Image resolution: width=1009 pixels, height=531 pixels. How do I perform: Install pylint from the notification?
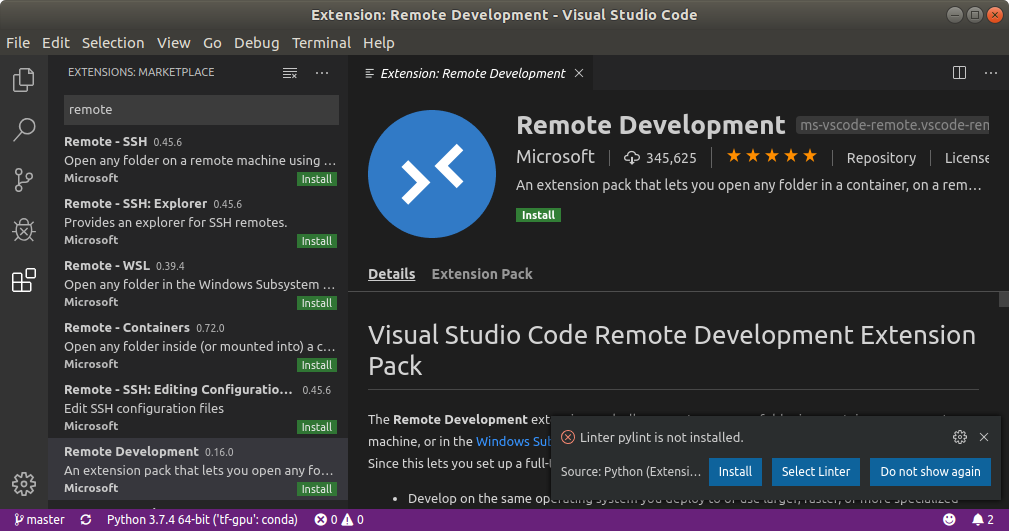tap(736, 472)
